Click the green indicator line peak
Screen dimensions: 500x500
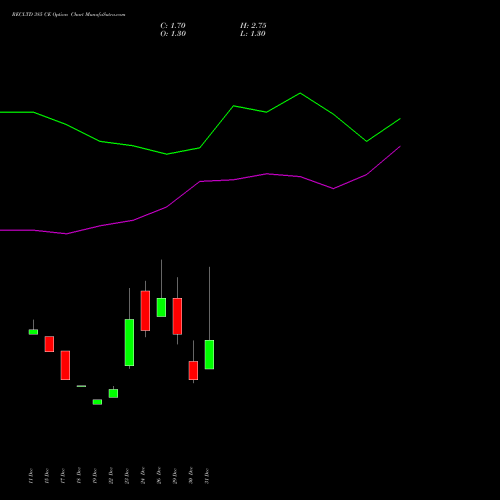[300, 93]
